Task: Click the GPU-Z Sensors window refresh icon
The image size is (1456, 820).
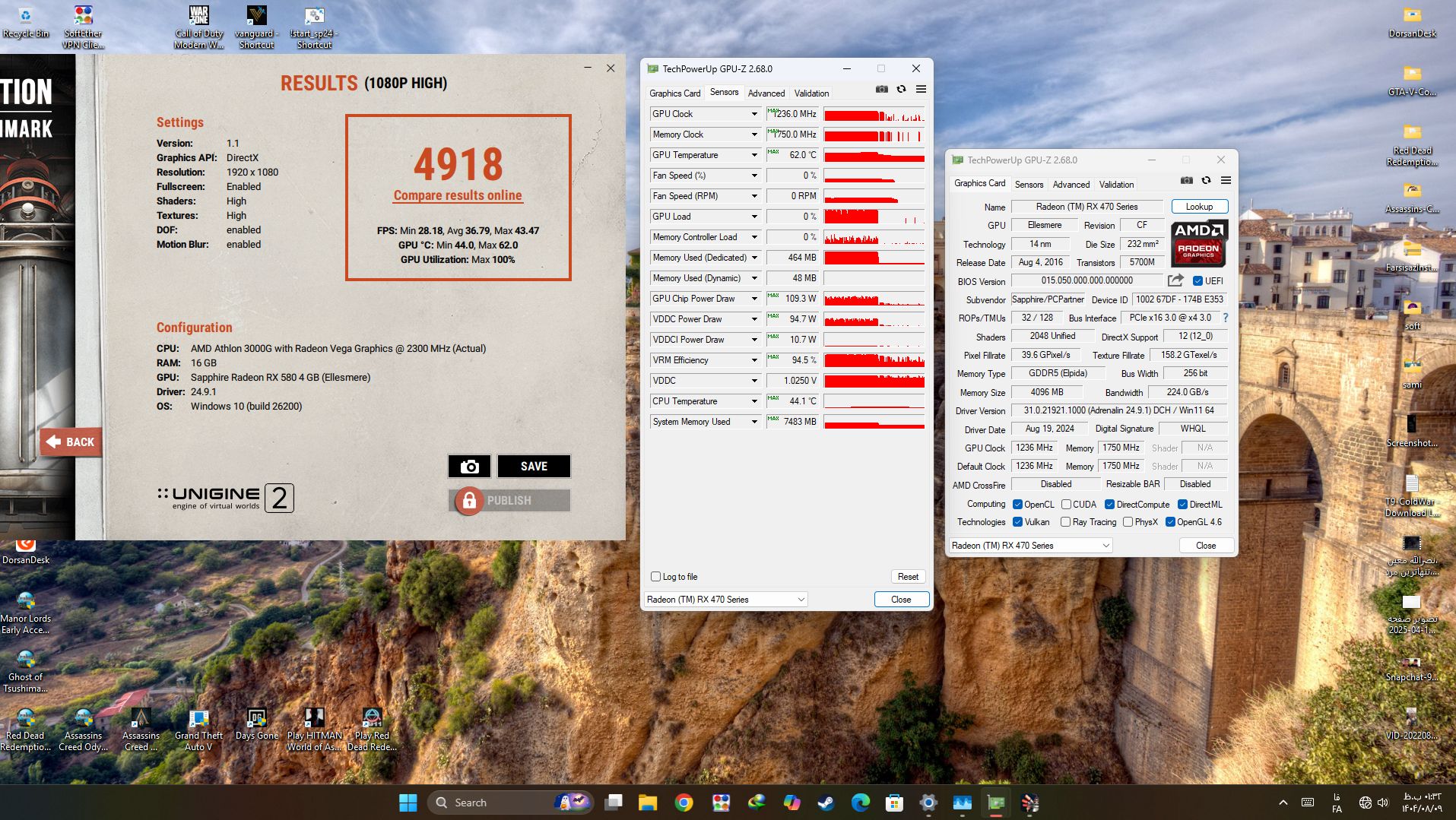Action: click(901, 90)
